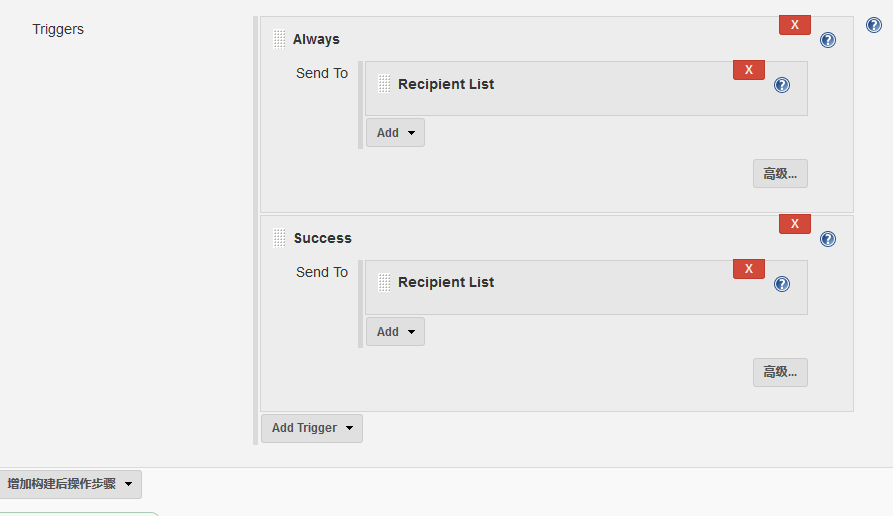
Task: Open help for the Triggers section
Action: (x=874, y=25)
